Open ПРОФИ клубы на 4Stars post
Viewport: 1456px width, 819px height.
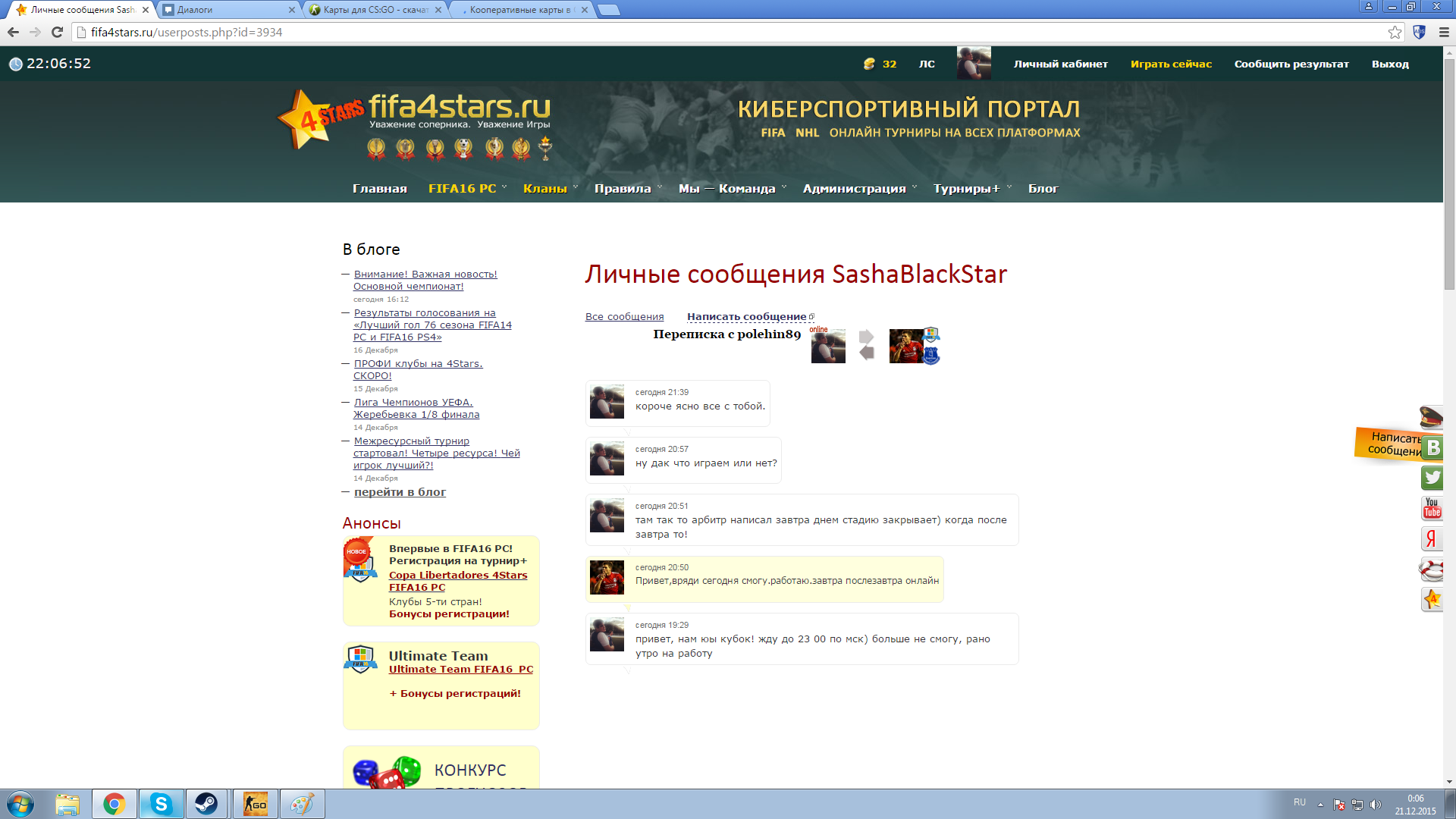pos(418,369)
